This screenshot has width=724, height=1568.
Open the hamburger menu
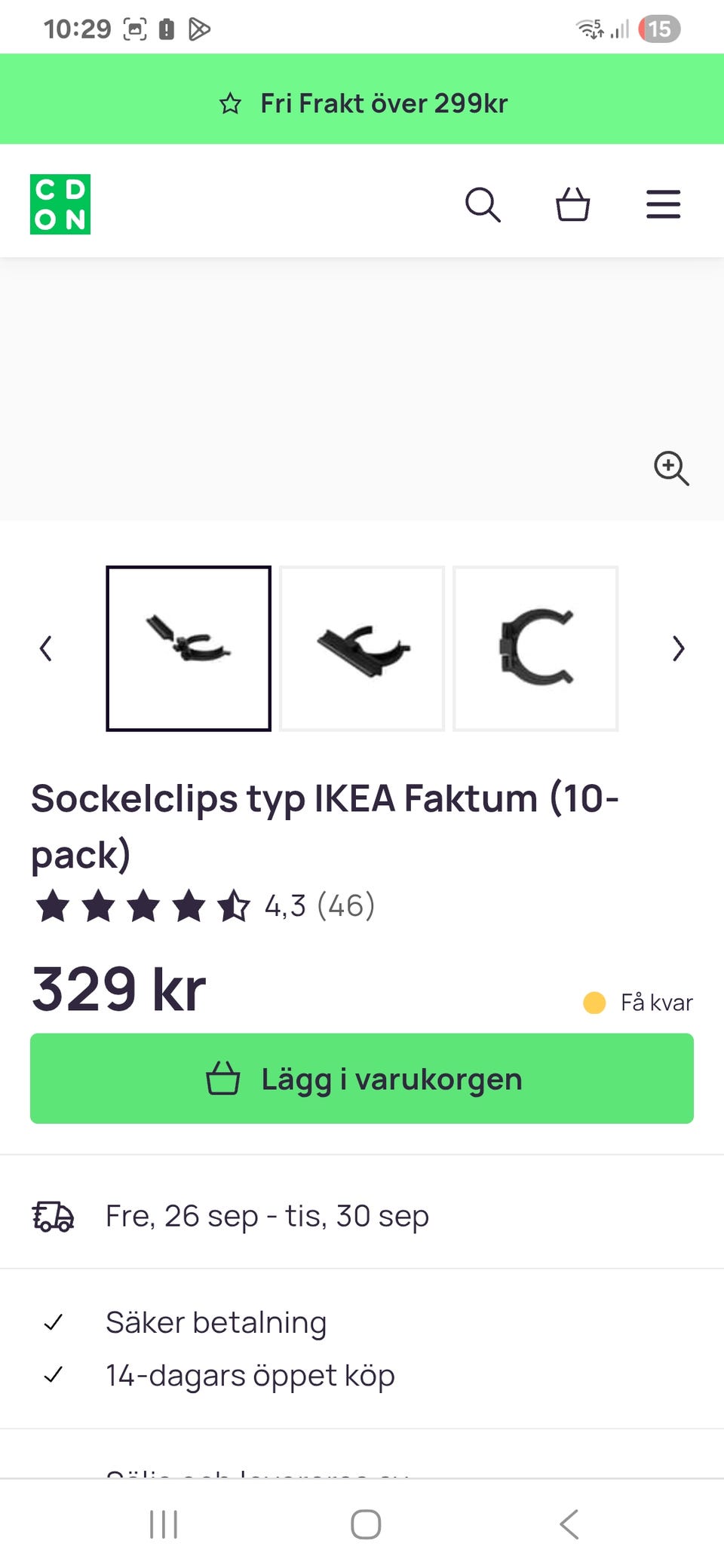664,204
